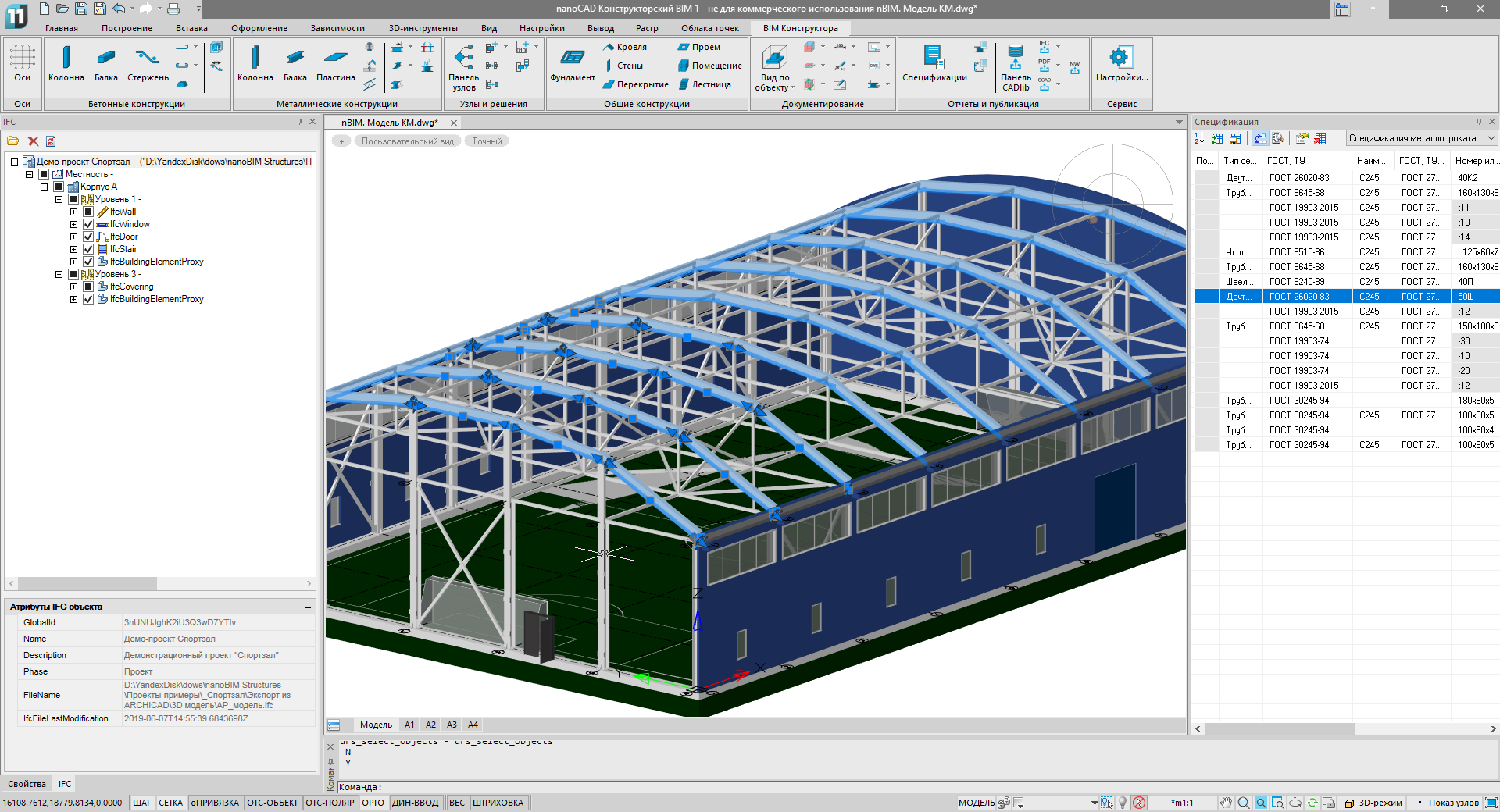Click the Оси grid tool
The width and height of the screenshot is (1500, 812).
click(22, 63)
